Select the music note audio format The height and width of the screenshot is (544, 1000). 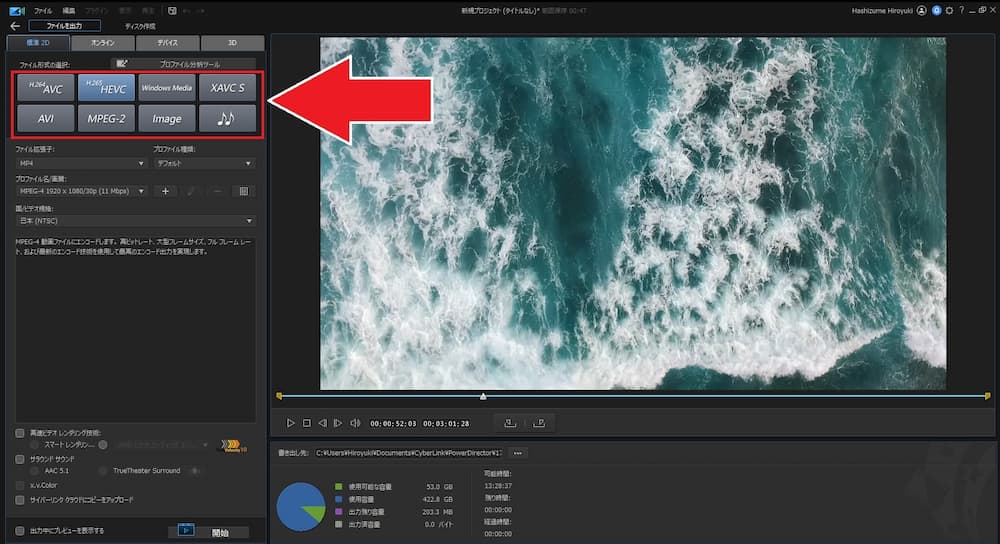[227, 118]
